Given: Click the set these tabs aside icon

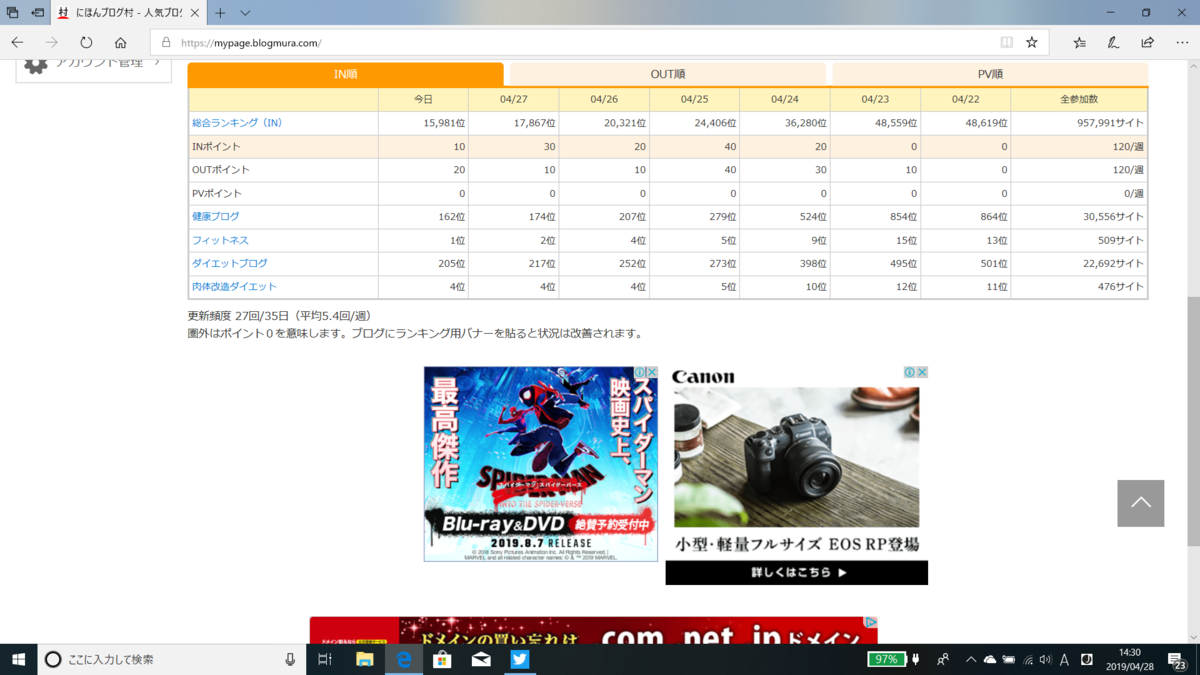Looking at the screenshot, I should tap(38, 13).
